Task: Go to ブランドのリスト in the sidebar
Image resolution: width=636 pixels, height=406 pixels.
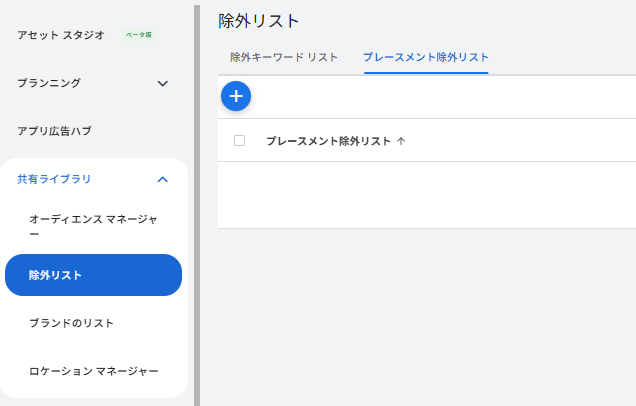Action: point(71,323)
